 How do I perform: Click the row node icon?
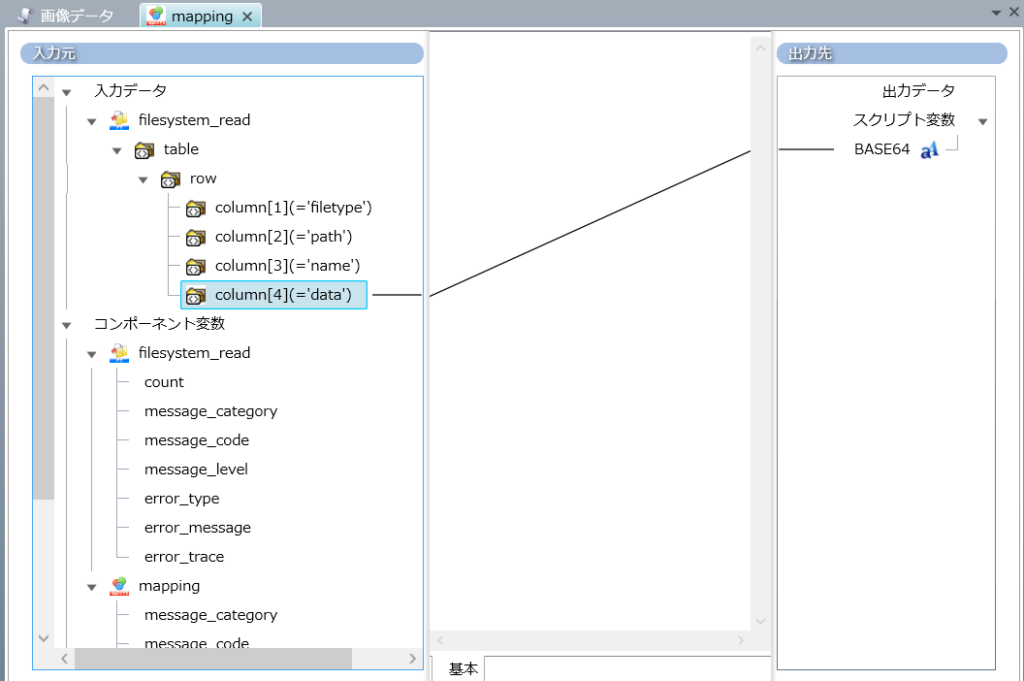(x=171, y=179)
